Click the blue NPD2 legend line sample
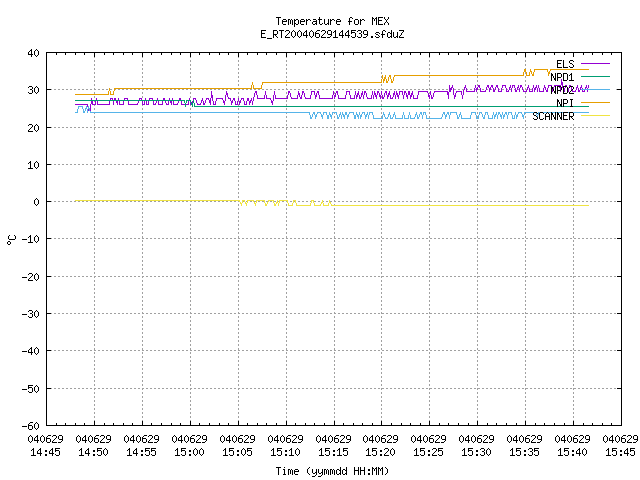Screen dimensions: 640x480 pyautogui.click(x=595, y=89)
